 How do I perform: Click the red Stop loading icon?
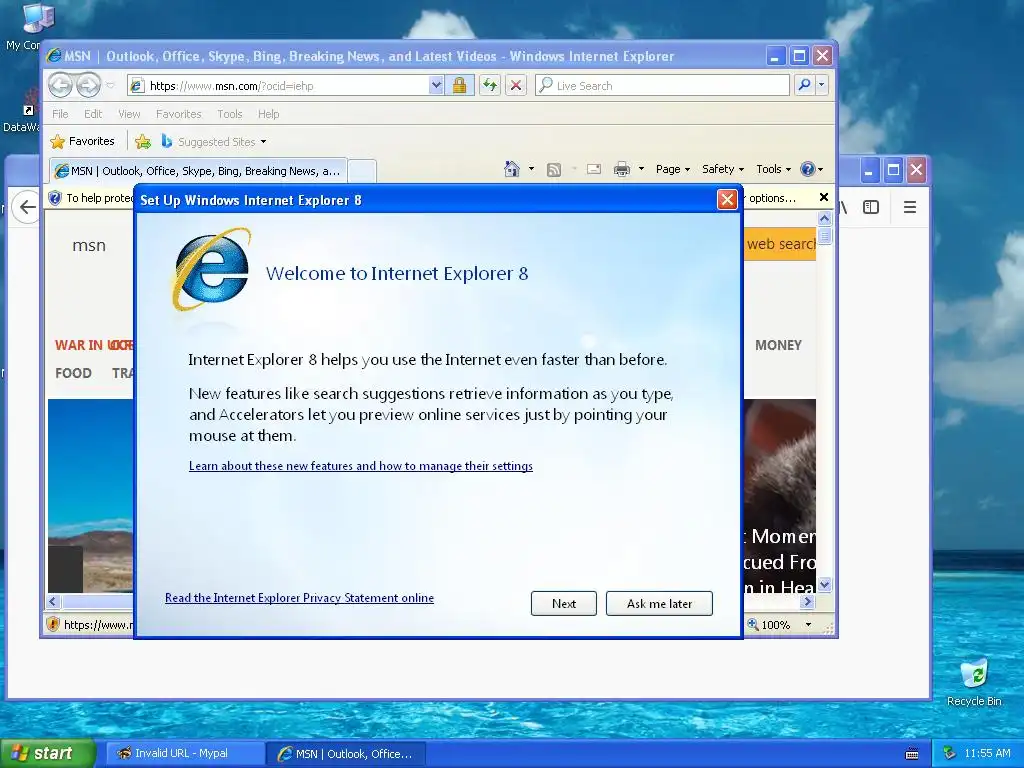pos(516,86)
